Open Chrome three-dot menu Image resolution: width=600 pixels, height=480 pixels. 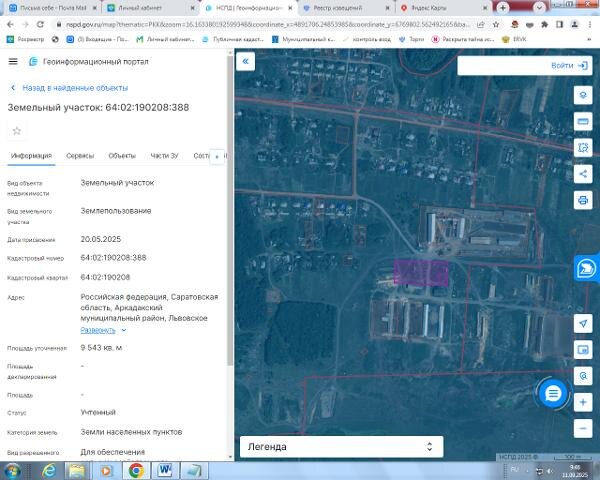pos(589,24)
